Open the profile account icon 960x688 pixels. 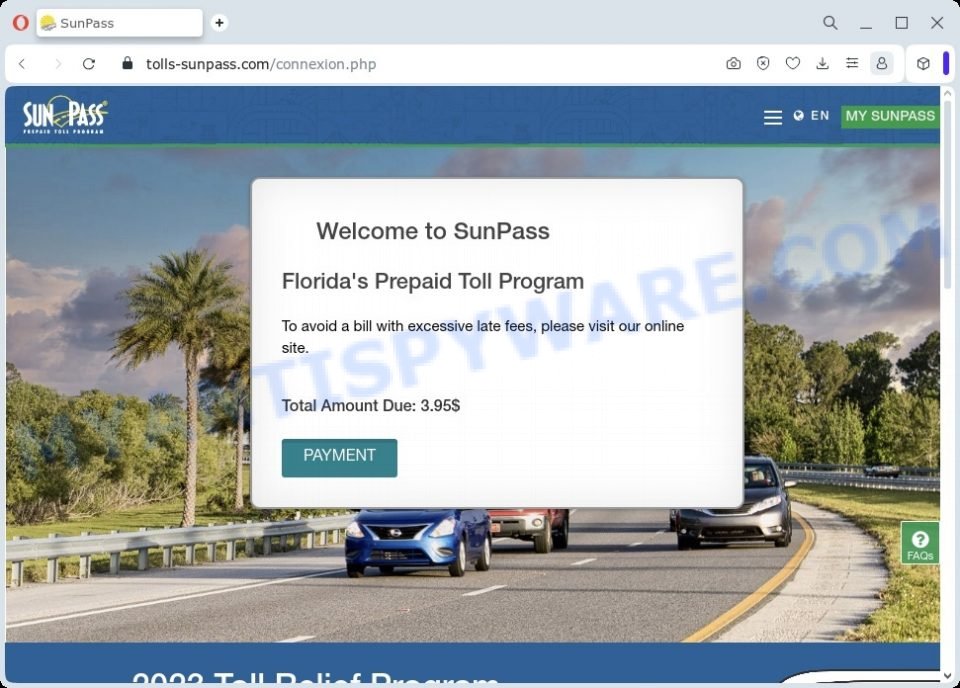882,64
